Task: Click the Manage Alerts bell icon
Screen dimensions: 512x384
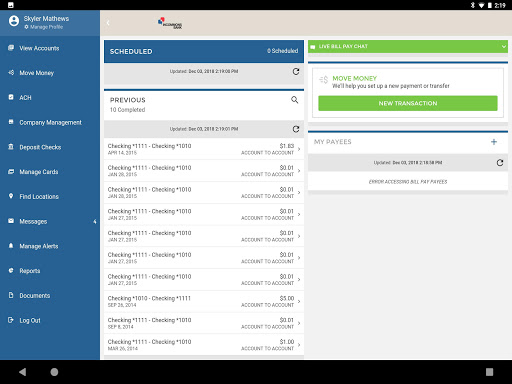Action: point(11,246)
